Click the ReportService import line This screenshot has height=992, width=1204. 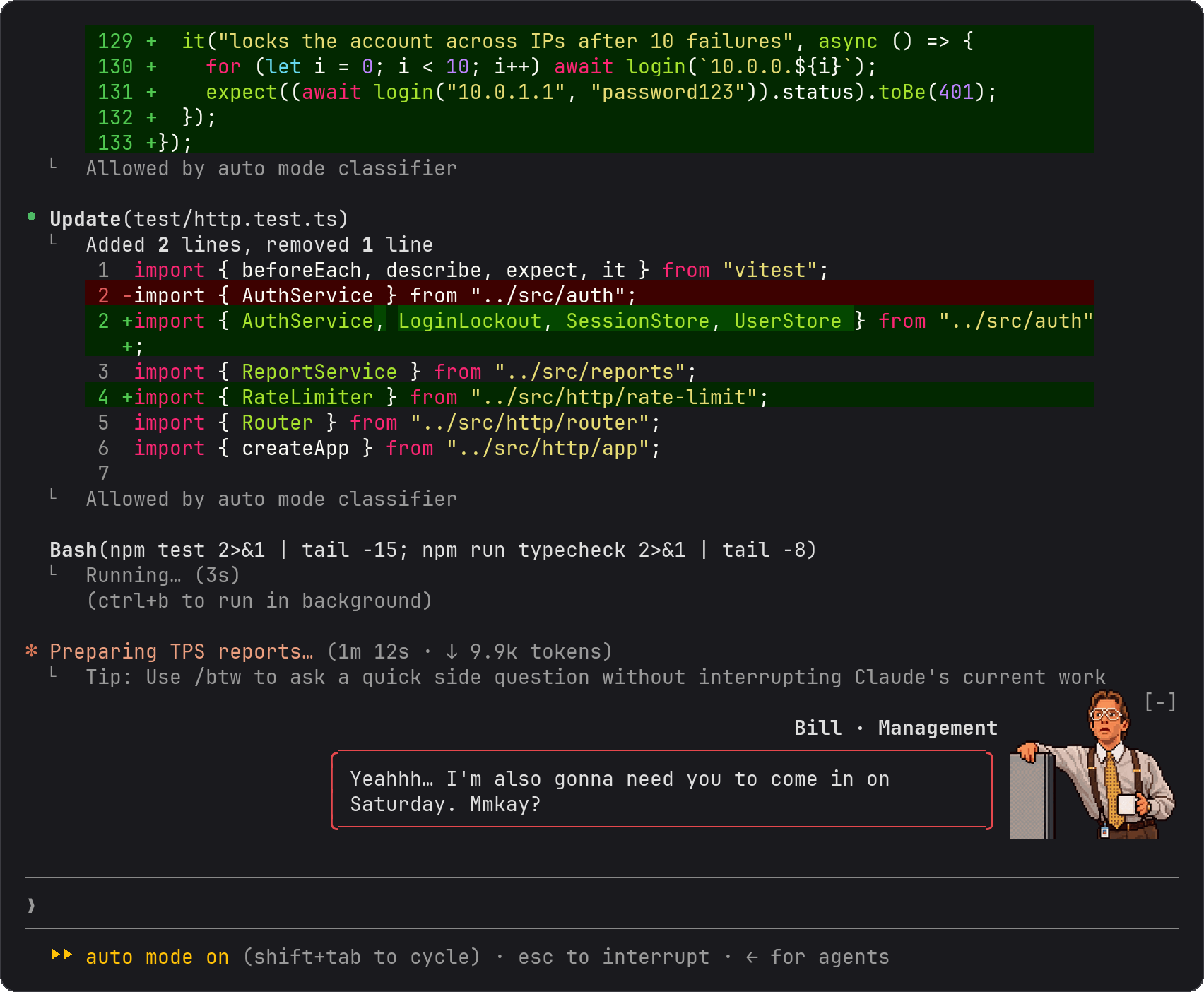tap(397, 372)
